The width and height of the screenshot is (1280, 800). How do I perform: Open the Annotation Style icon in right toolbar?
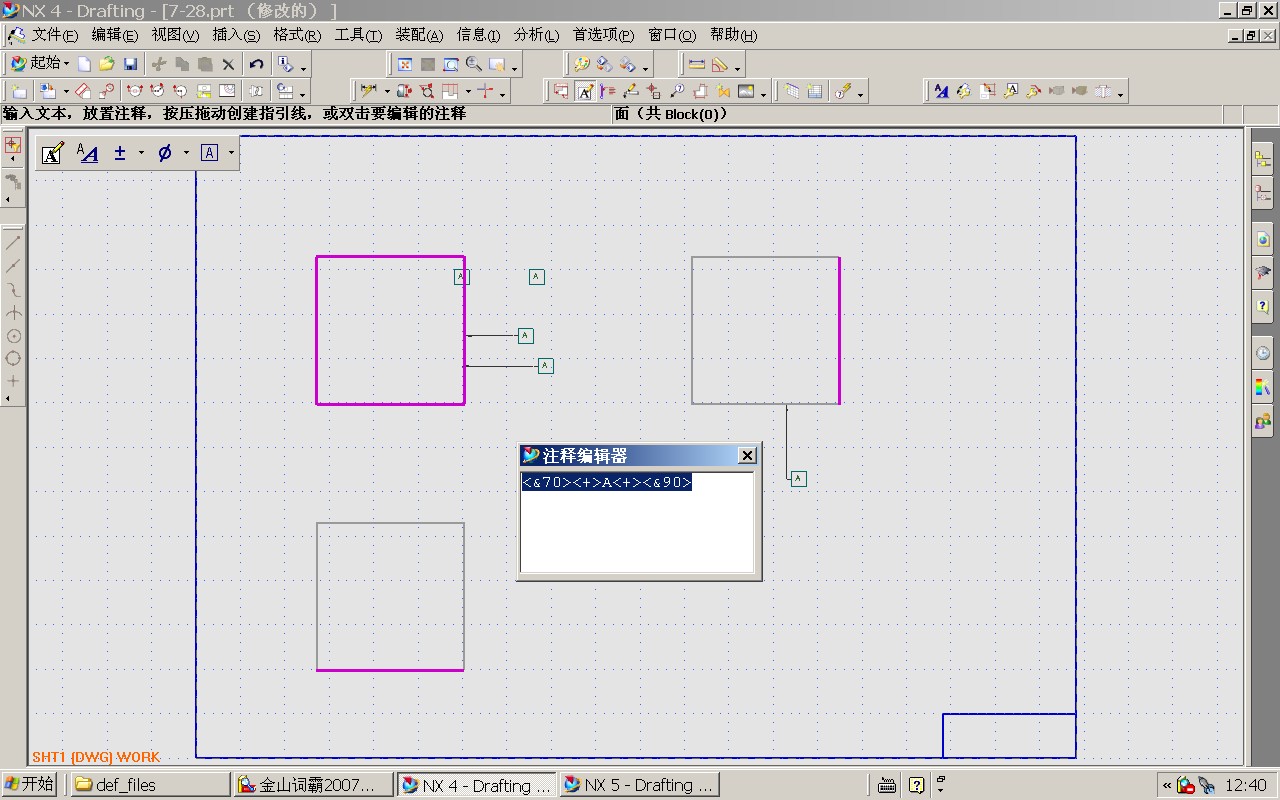click(941, 91)
